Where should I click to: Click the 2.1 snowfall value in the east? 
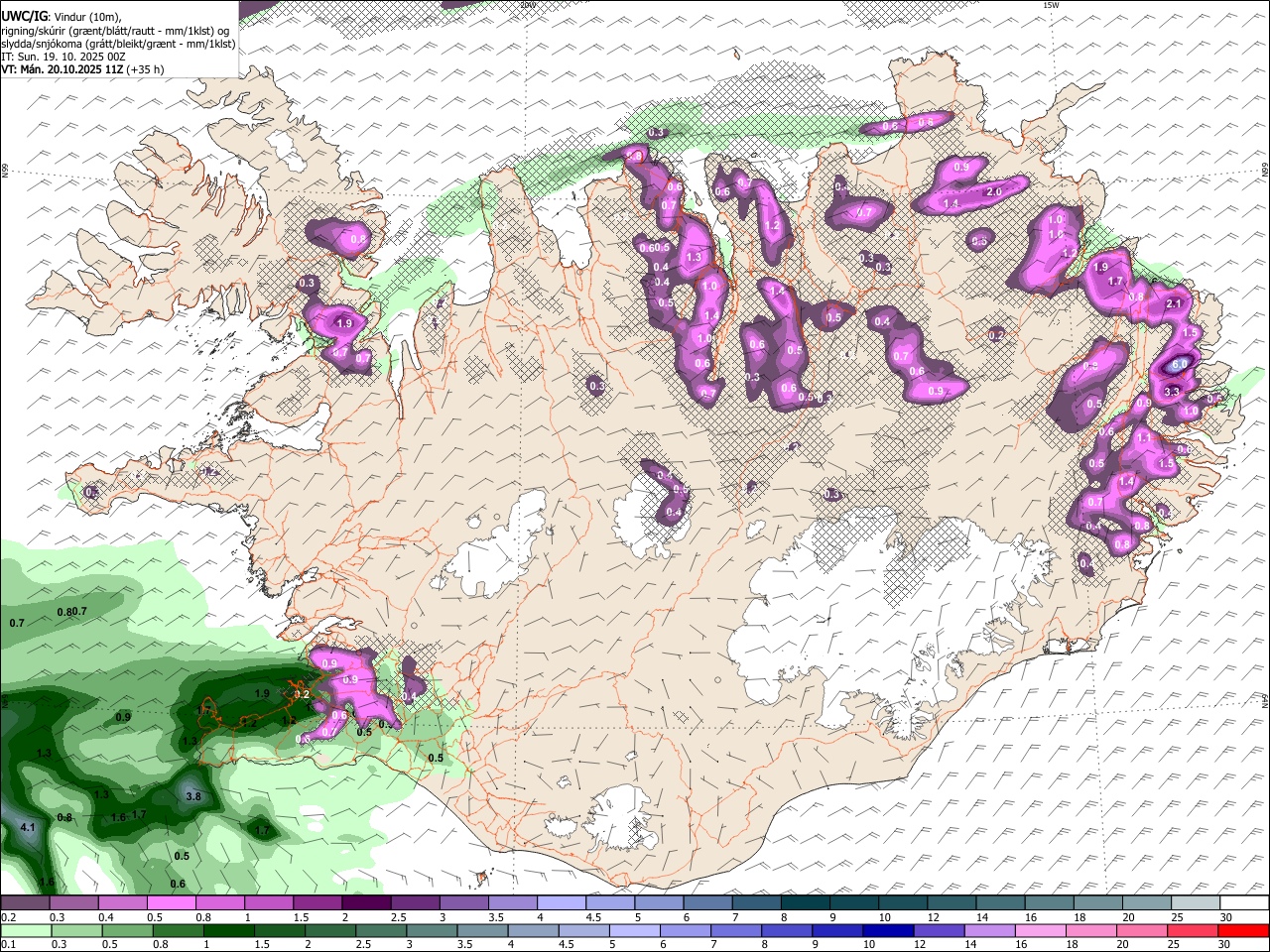(x=1174, y=303)
